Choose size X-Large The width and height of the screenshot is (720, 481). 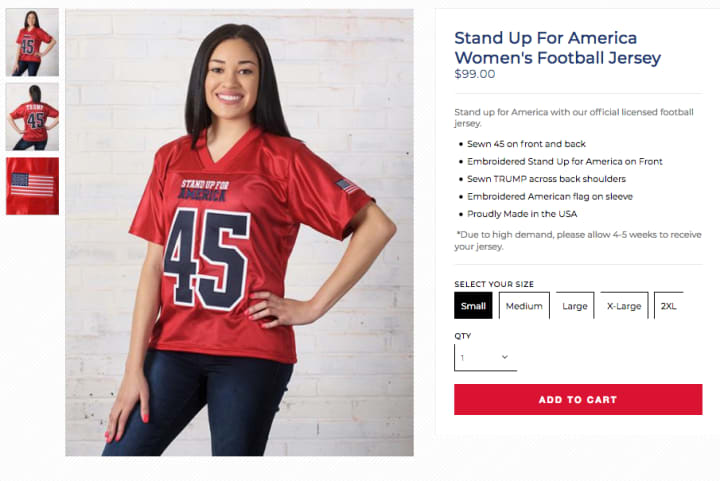(624, 306)
